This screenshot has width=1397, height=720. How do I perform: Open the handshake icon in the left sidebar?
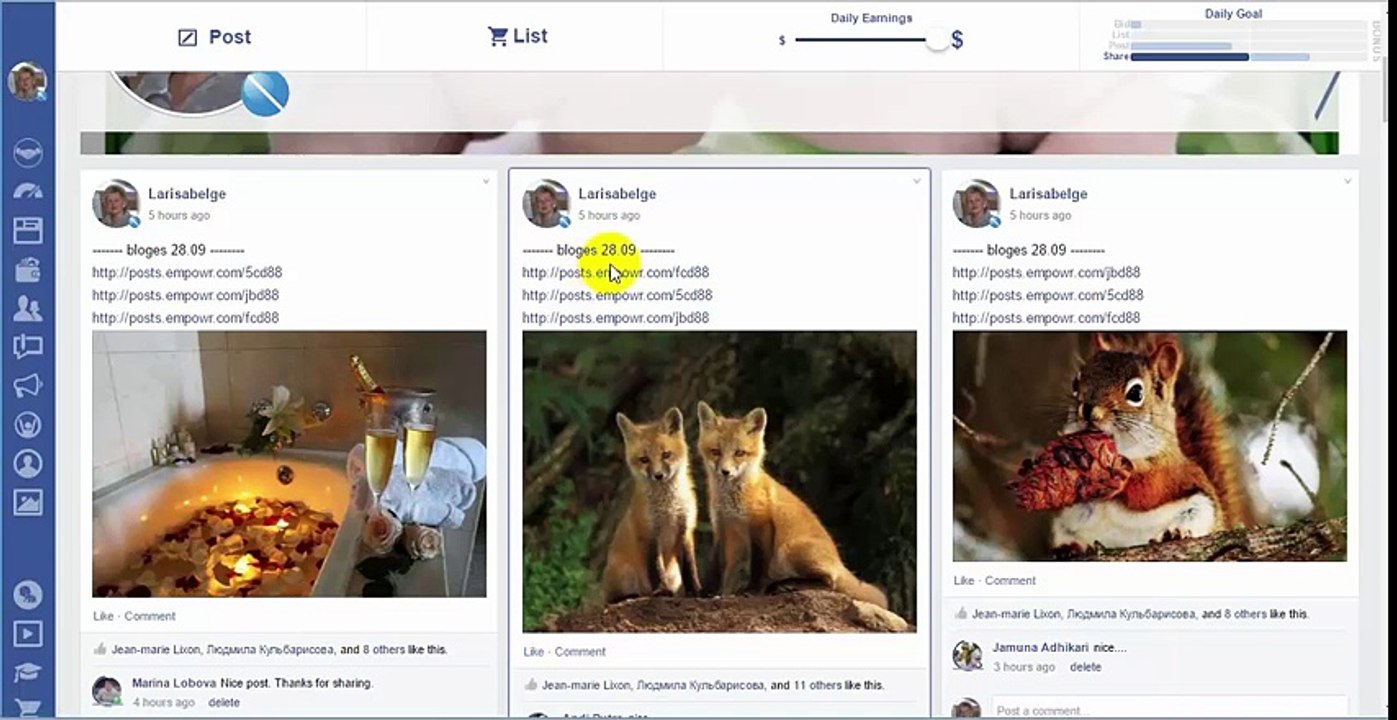(27, 153)
